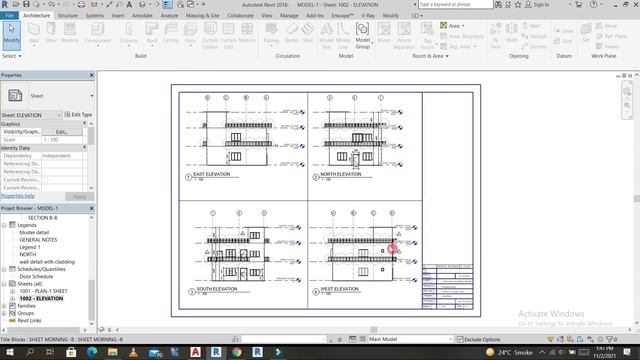Open the Main Model design options dropdown
640x360 pixels.
pyautogui.click(x=450, y=339)
